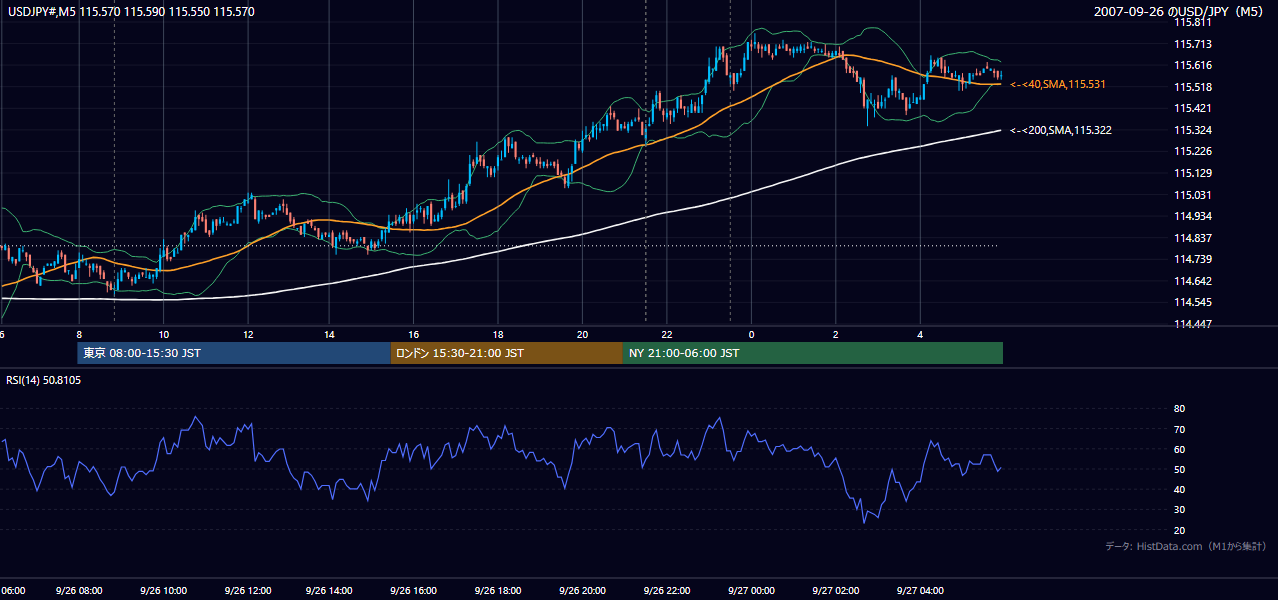
Task: Click price axis value 114.934
Action: point(1191,216)
